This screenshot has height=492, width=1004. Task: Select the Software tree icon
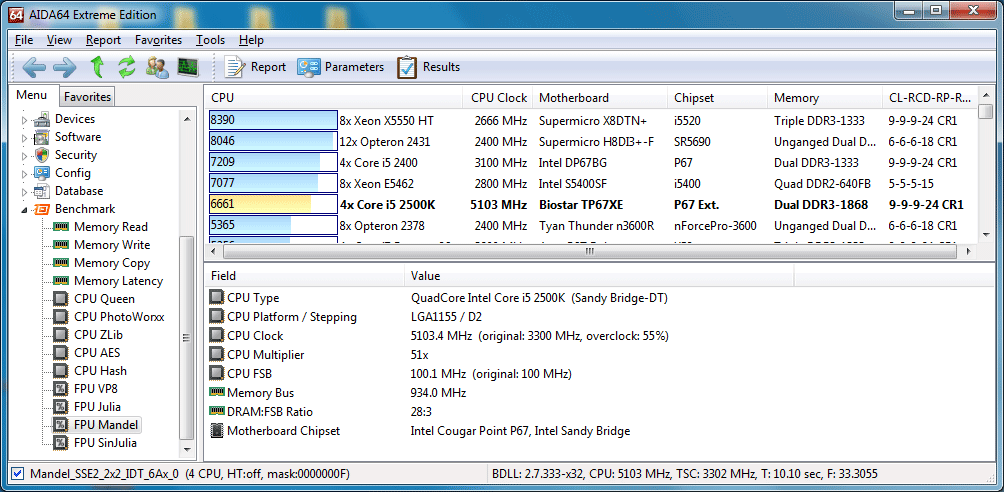42,137
